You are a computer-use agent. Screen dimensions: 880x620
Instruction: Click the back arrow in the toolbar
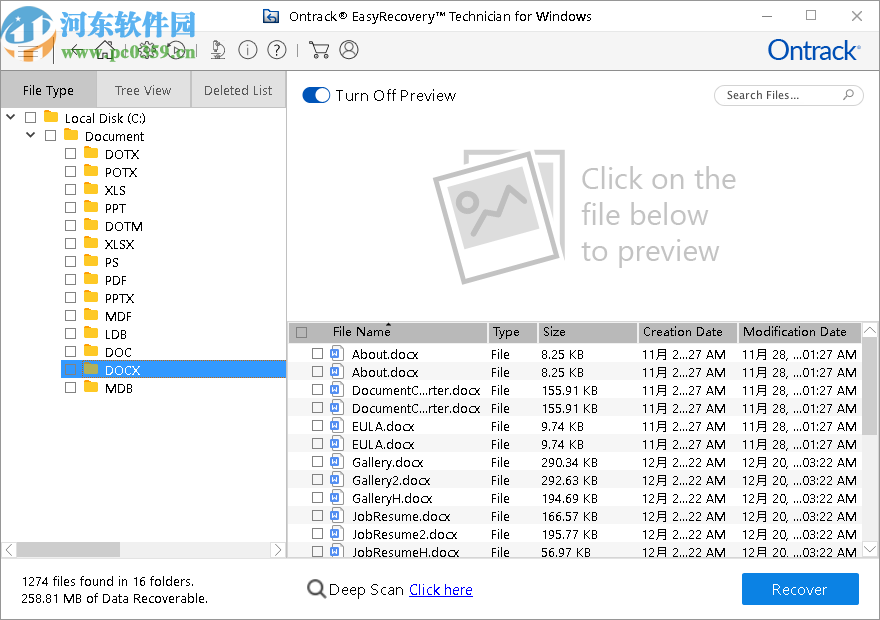pos(75,49)
